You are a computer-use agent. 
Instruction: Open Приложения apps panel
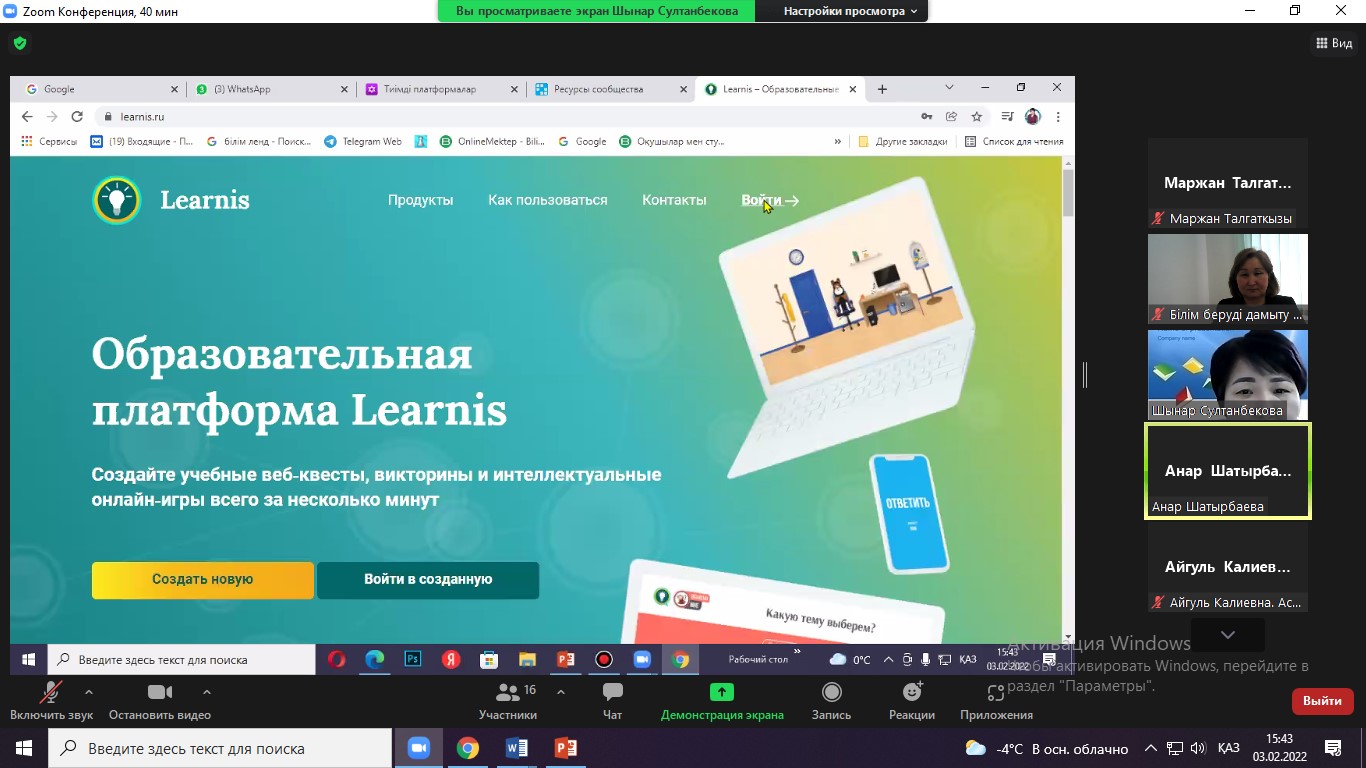coord(996,701)
